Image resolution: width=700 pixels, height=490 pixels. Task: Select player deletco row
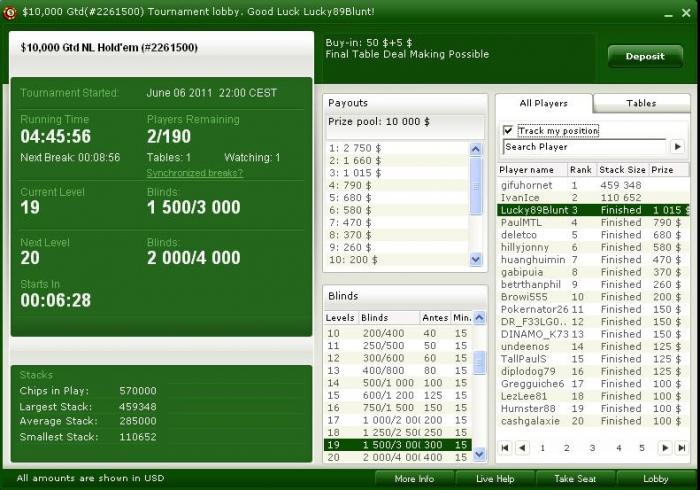click(x=593, y=235)
